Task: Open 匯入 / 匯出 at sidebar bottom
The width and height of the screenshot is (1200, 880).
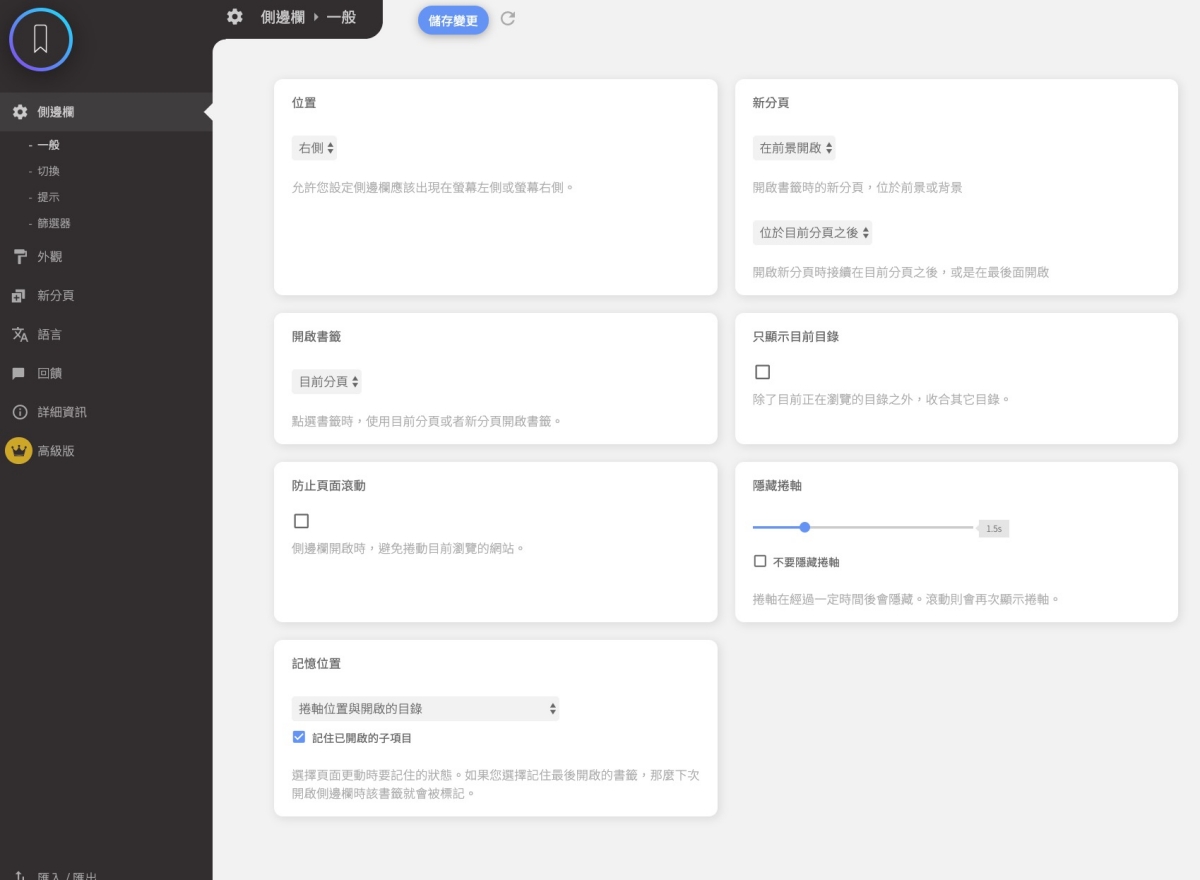Action: 66,875
